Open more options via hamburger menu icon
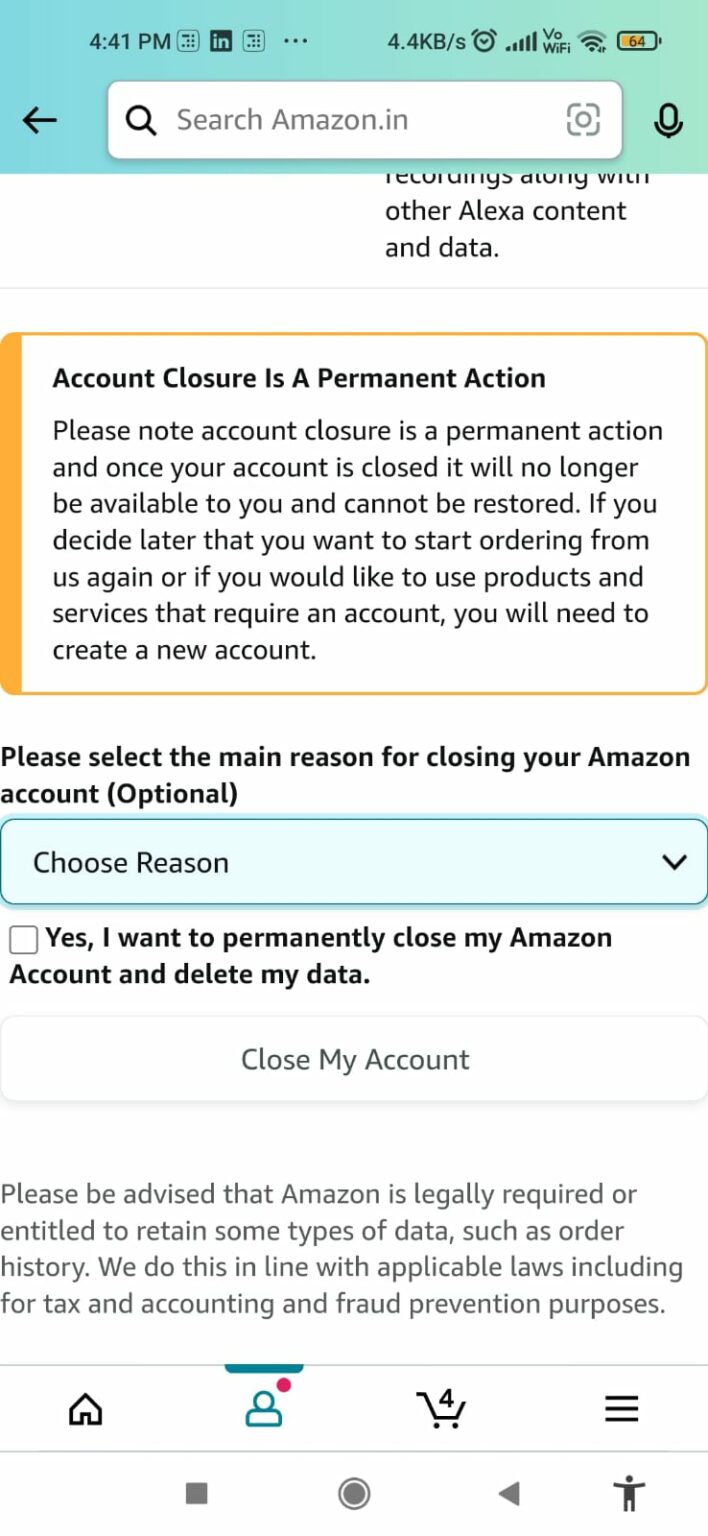 (x=621, y=1408)
